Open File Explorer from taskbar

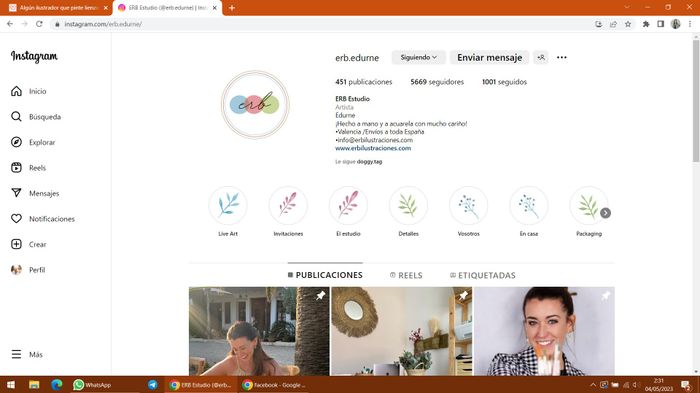tap(34, 385)
